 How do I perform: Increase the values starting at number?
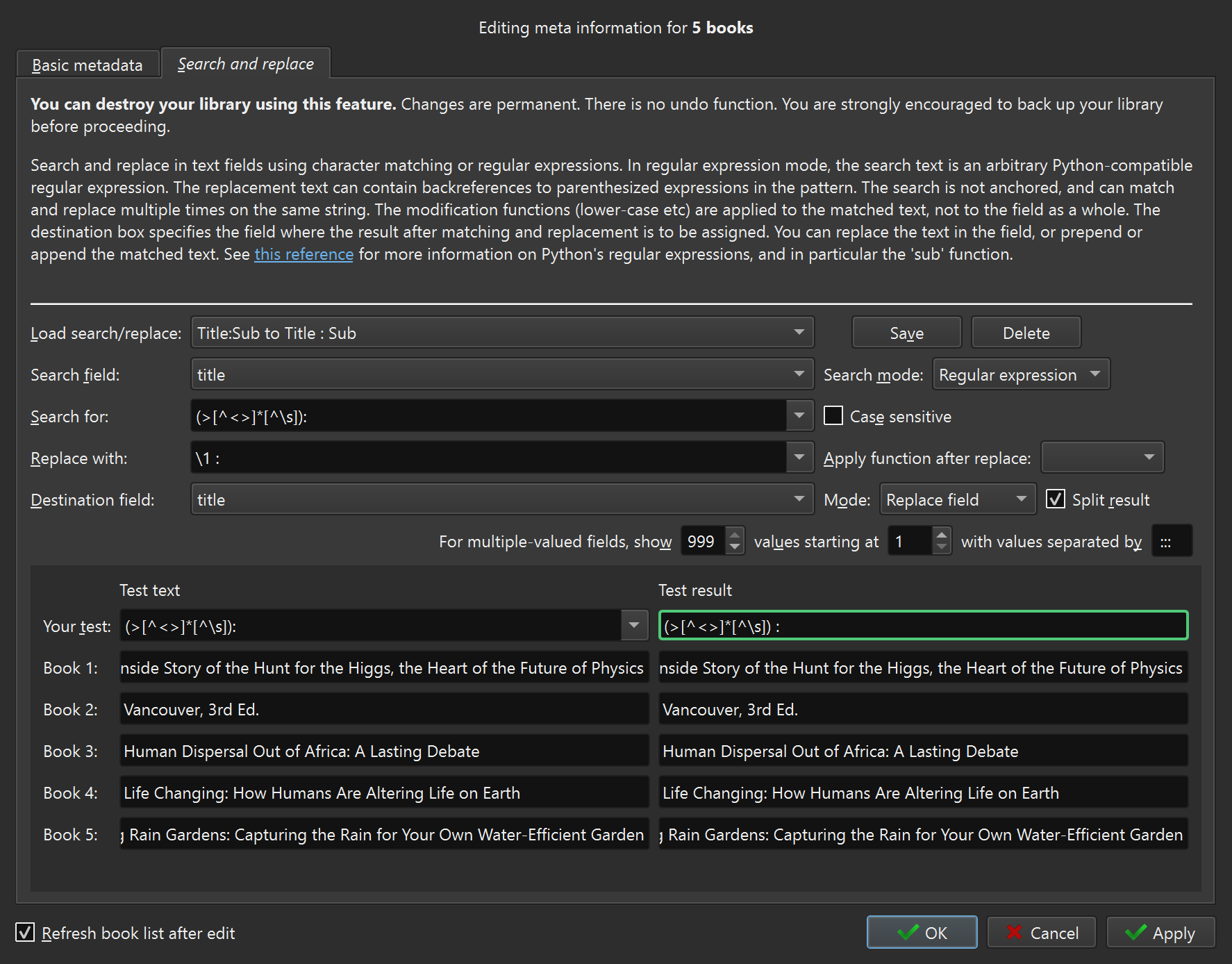tap(942, 535)
